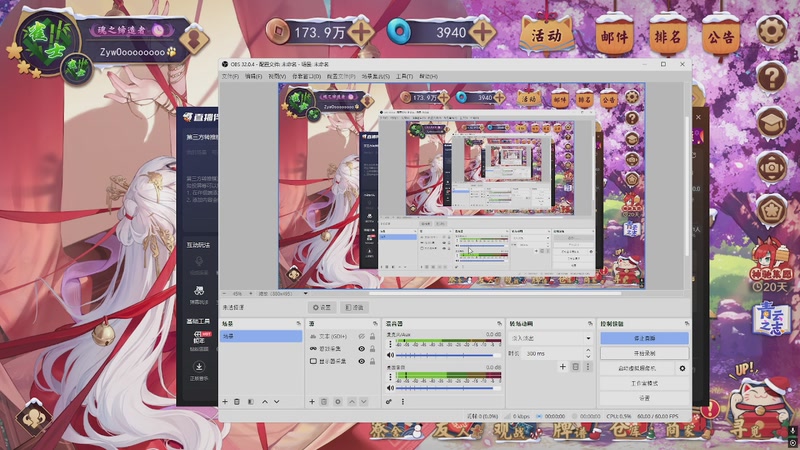800x450 pixels.
Task: Open the game help question mark icon
Action: tap(771, 78)
